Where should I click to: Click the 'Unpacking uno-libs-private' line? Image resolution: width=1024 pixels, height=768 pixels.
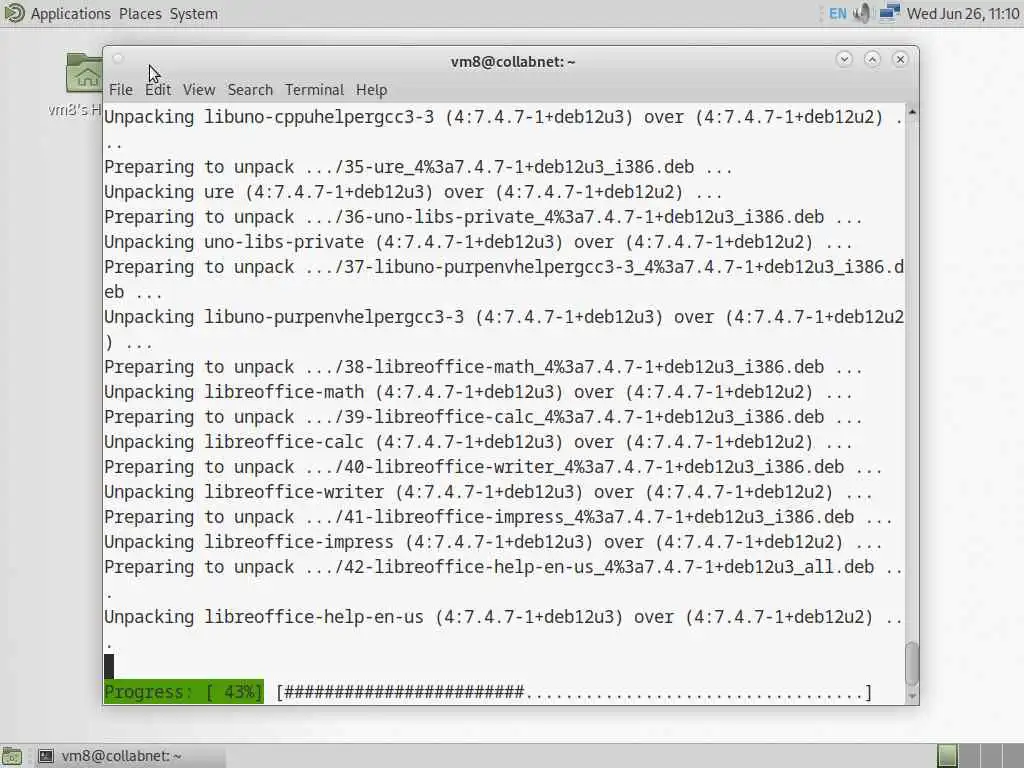[478, 242]
